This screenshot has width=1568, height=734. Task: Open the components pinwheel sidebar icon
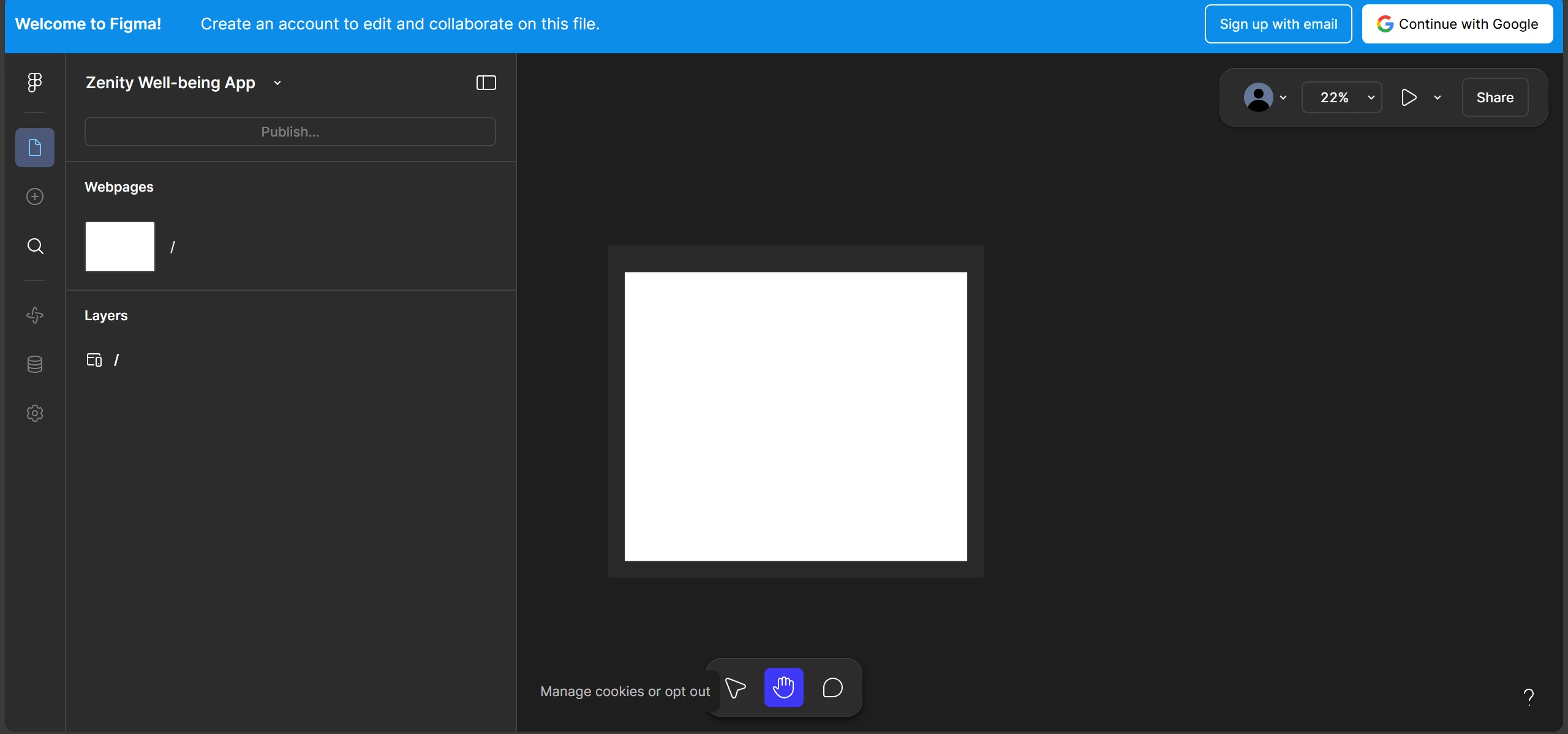35,315
